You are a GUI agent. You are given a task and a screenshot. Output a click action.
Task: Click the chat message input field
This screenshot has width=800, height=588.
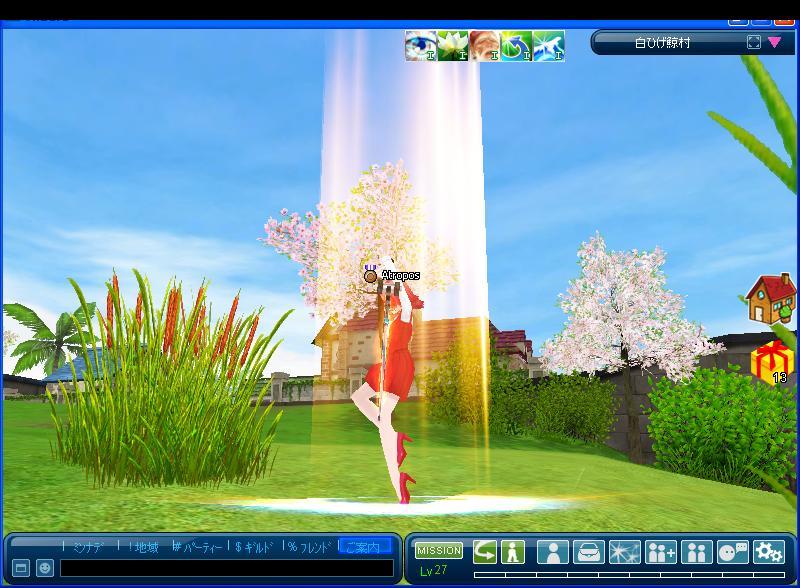pyautogui.click(x=226, y=568)
